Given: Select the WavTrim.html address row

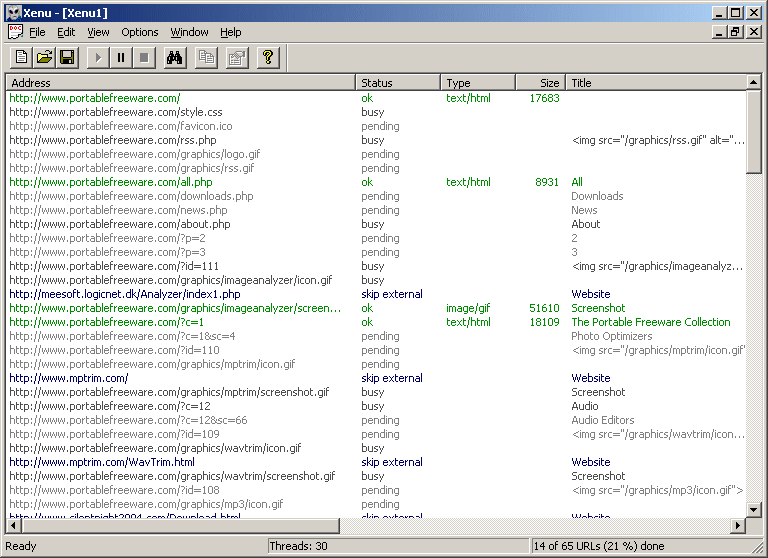Looking at the screenshot, I should coord(376,462).
